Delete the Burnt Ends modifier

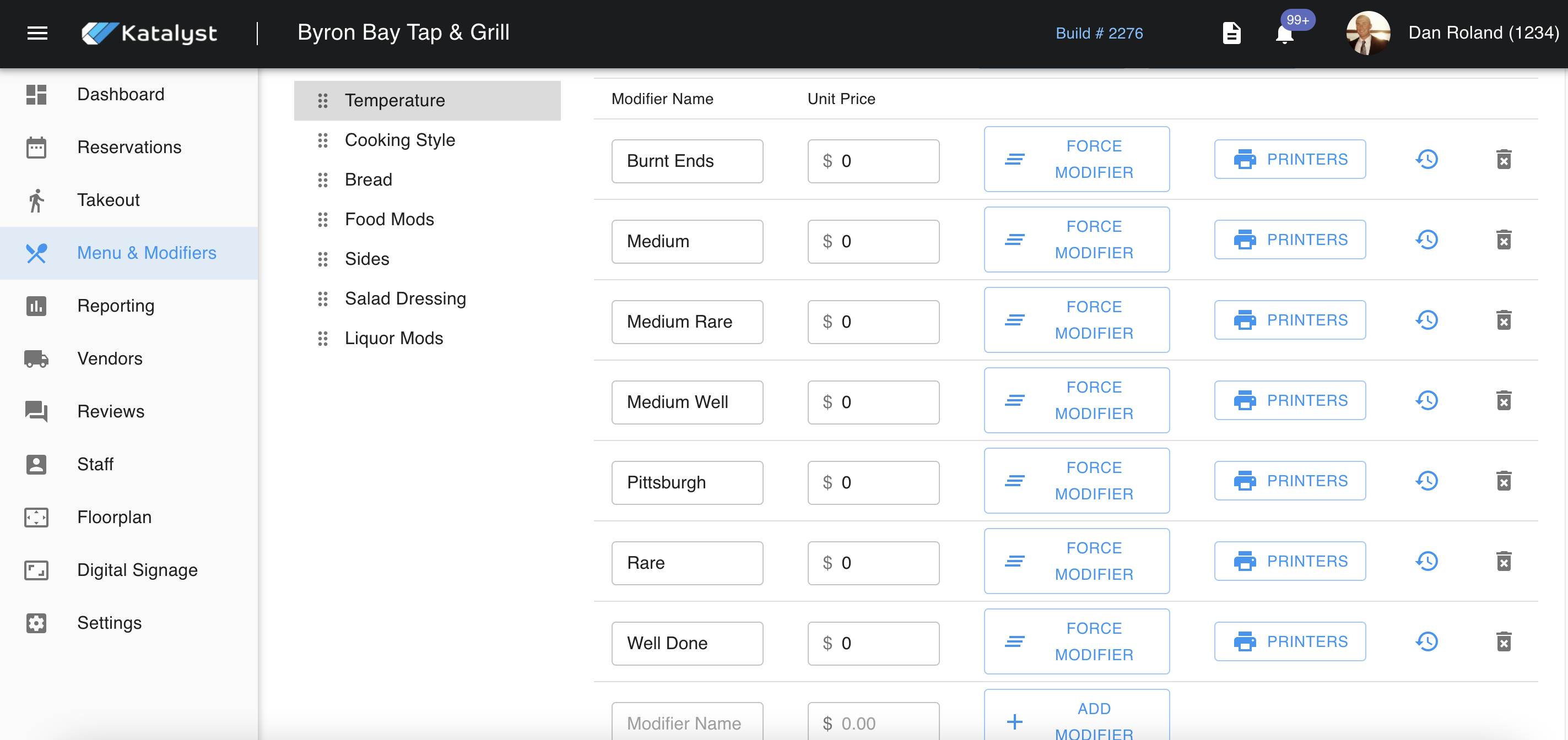1504,160
